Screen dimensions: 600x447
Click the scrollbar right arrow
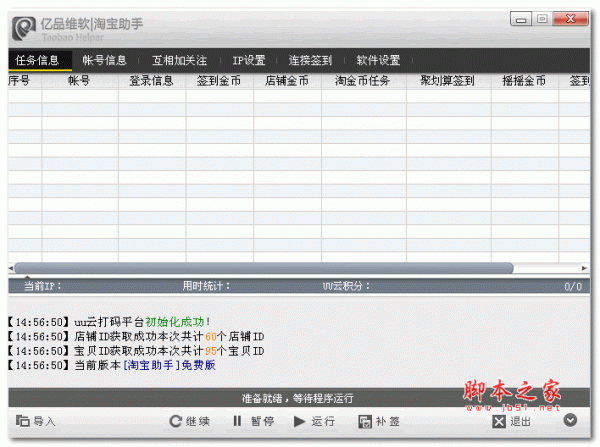pos(584,268)
